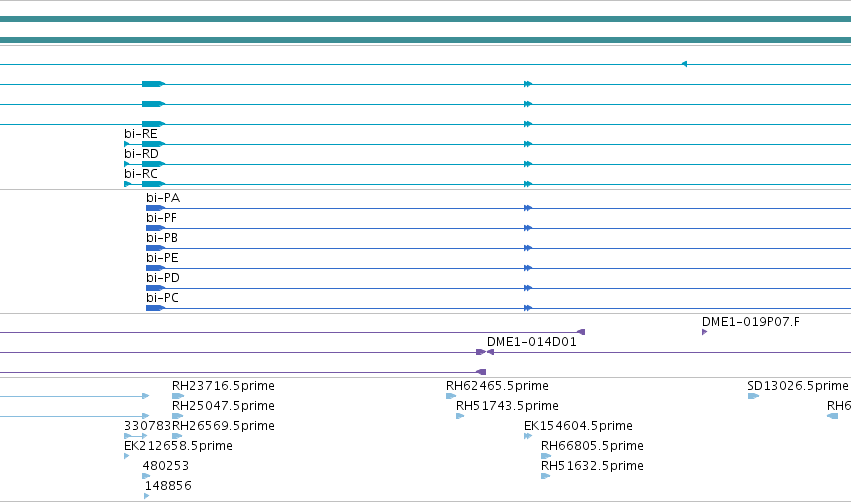Viewport: 851px width, 502px height.
Task: Click the bi-PC blue exon block
Action: pos(155,308)
